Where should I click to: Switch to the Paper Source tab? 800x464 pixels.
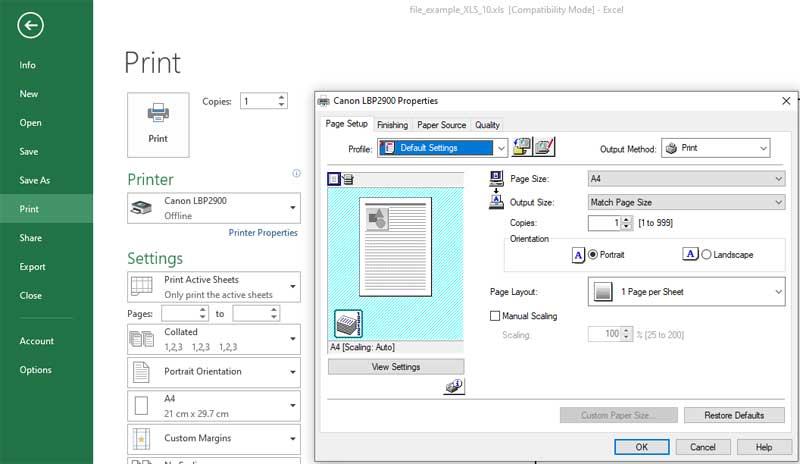441,125
